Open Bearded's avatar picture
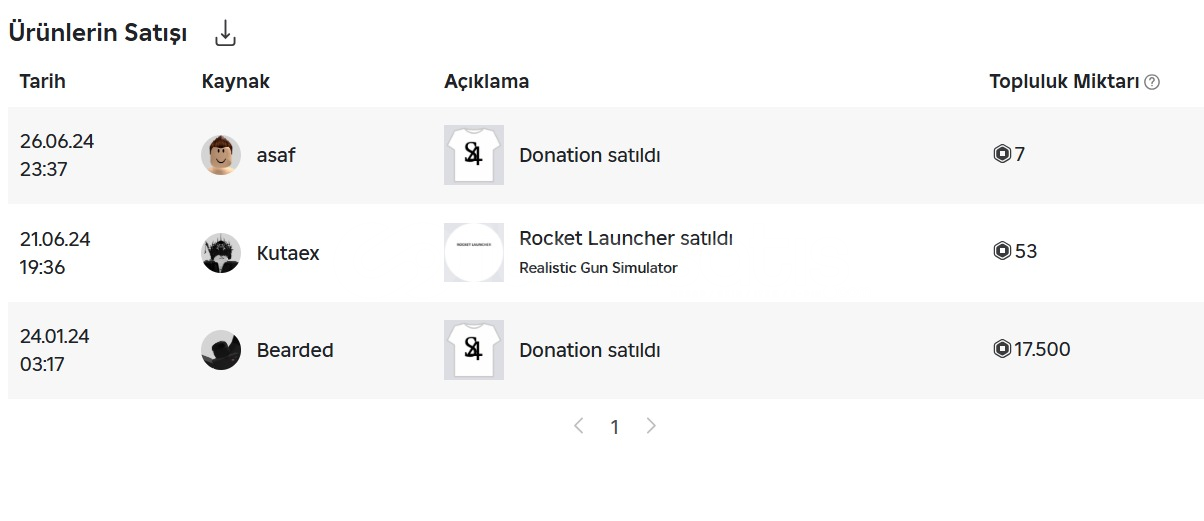The image size is (1204, 521). (221, 350)
